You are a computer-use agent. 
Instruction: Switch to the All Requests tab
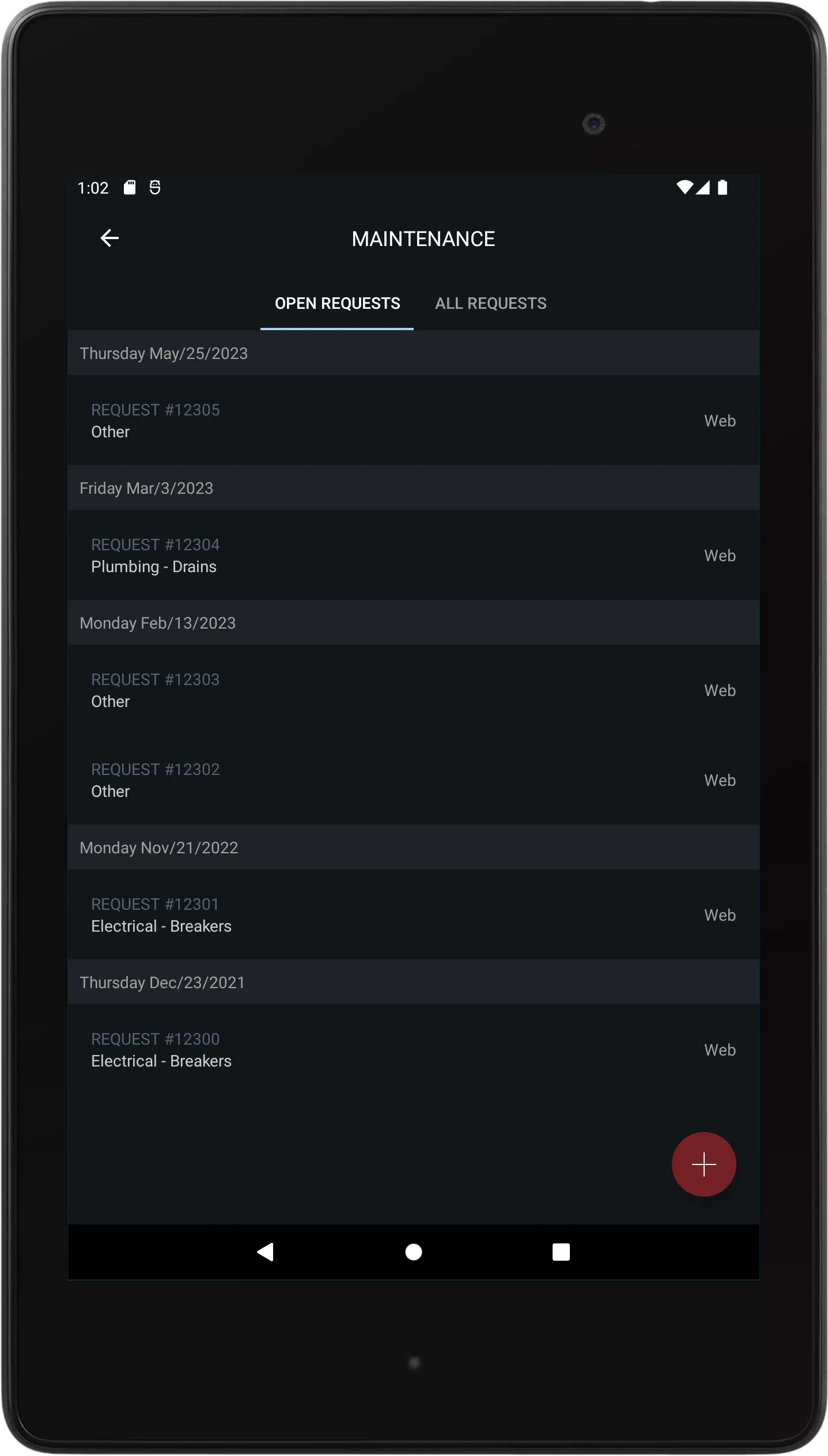(x=490, y=304)
